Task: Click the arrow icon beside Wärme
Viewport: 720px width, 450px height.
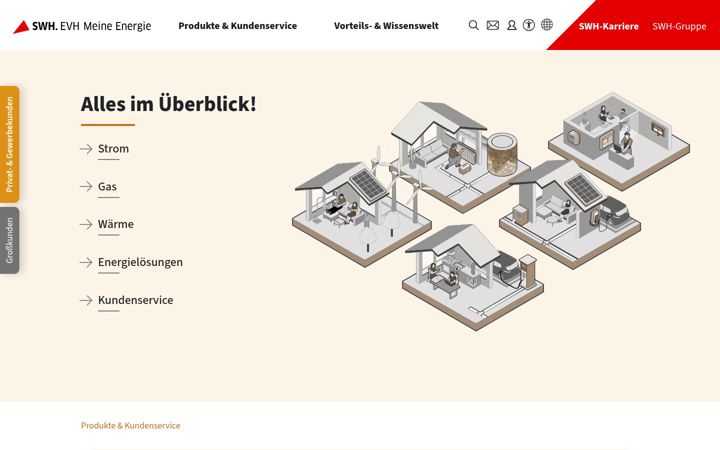Action: 86,225
